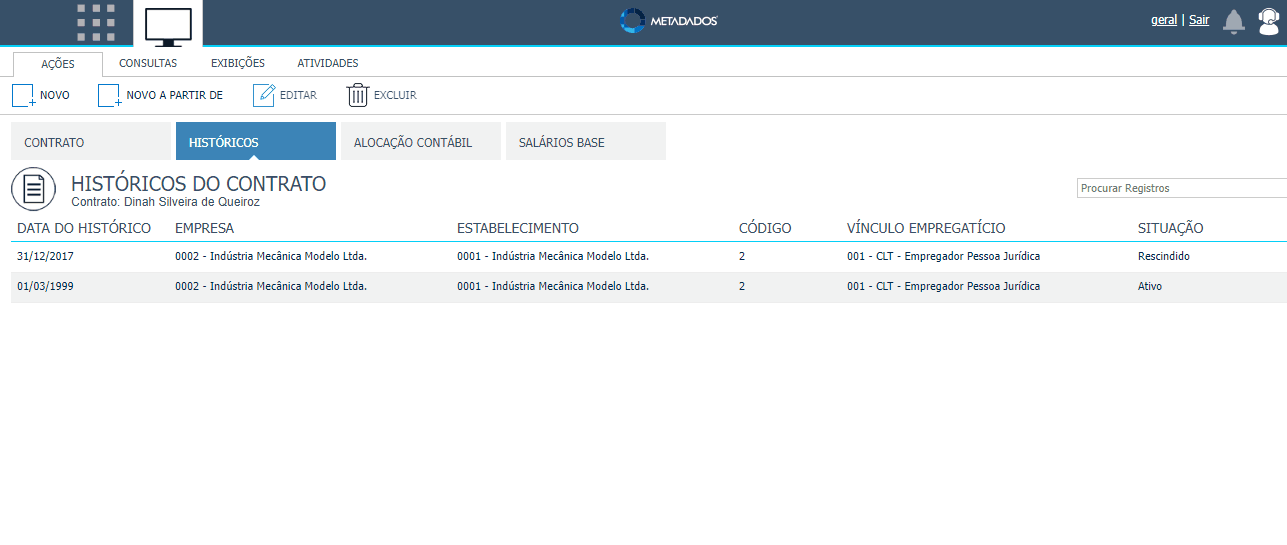Click the Rescindido status cell
The height and width of the screenshot is (545, 1287).
[1164, 257]
